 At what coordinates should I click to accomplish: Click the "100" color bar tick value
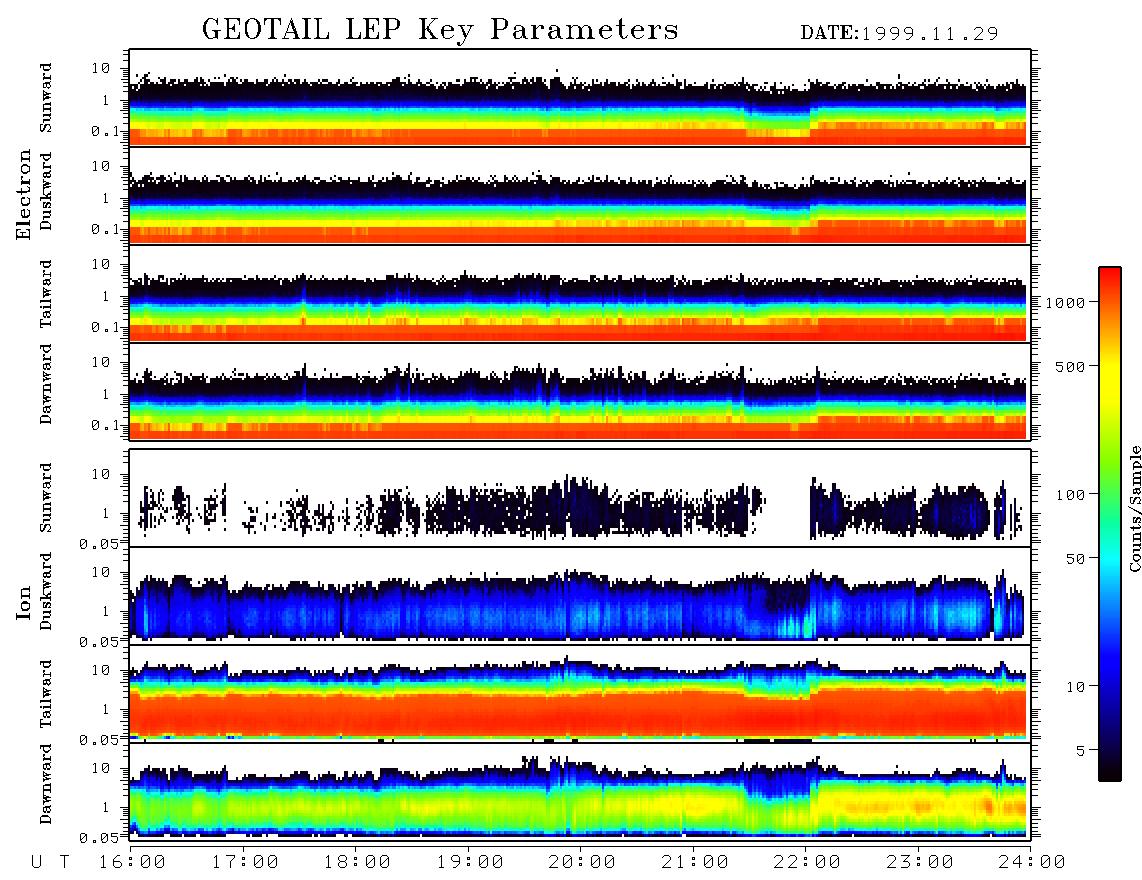[1069, 495]
